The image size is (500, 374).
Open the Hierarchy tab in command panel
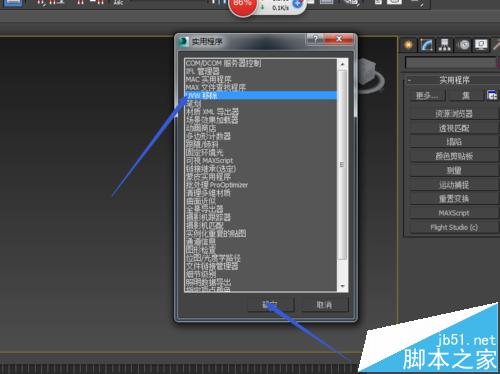tap(445, 45)
